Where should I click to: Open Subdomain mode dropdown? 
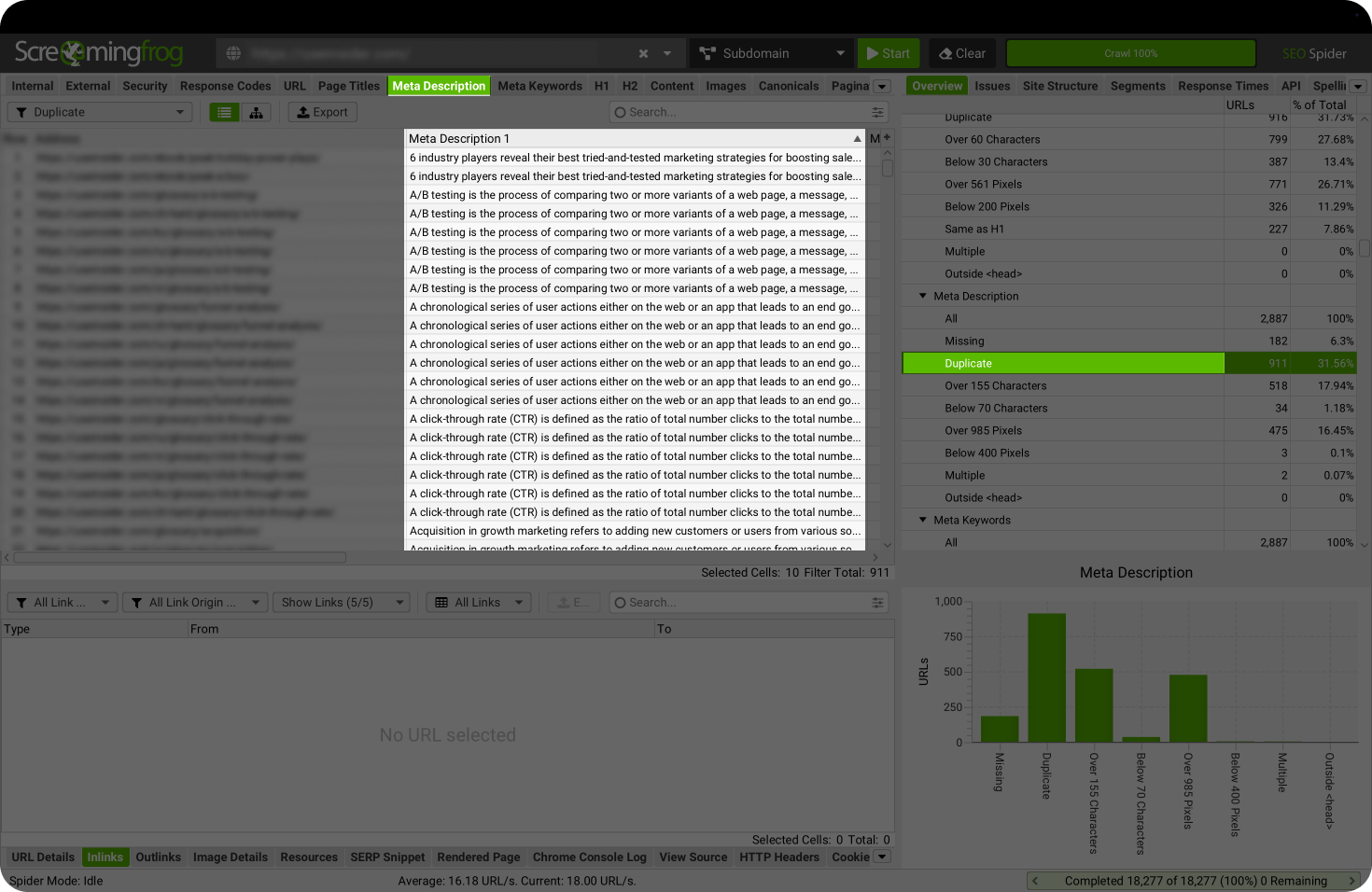[x=772, y=53]
